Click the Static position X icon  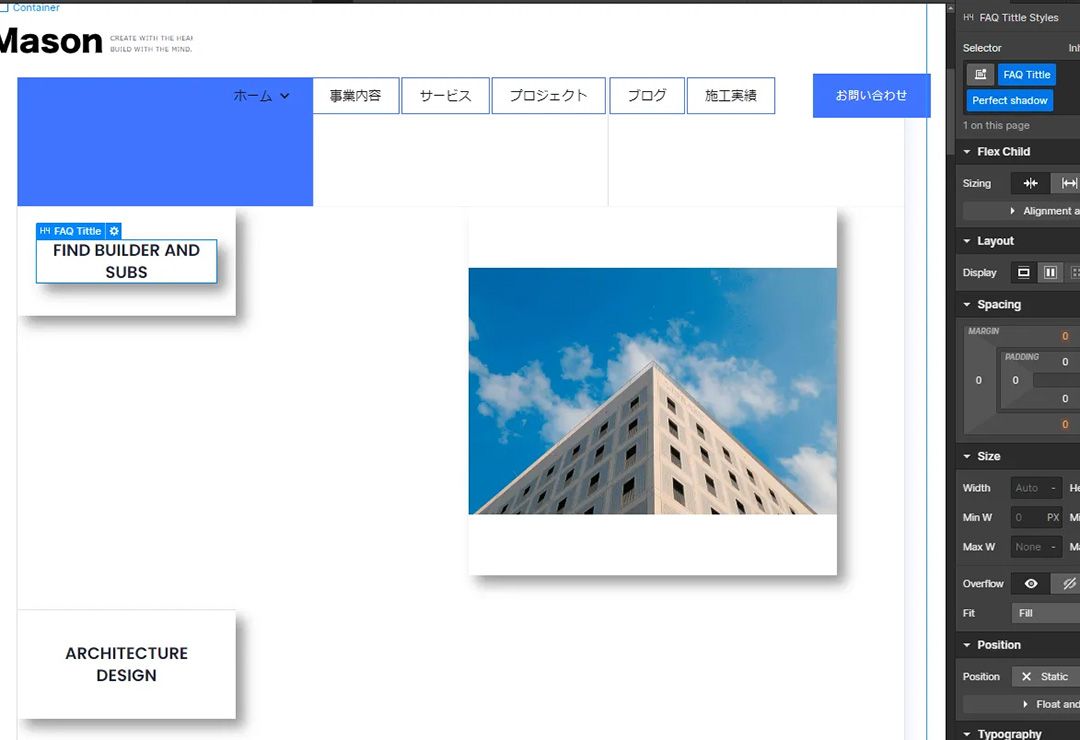1026,677
